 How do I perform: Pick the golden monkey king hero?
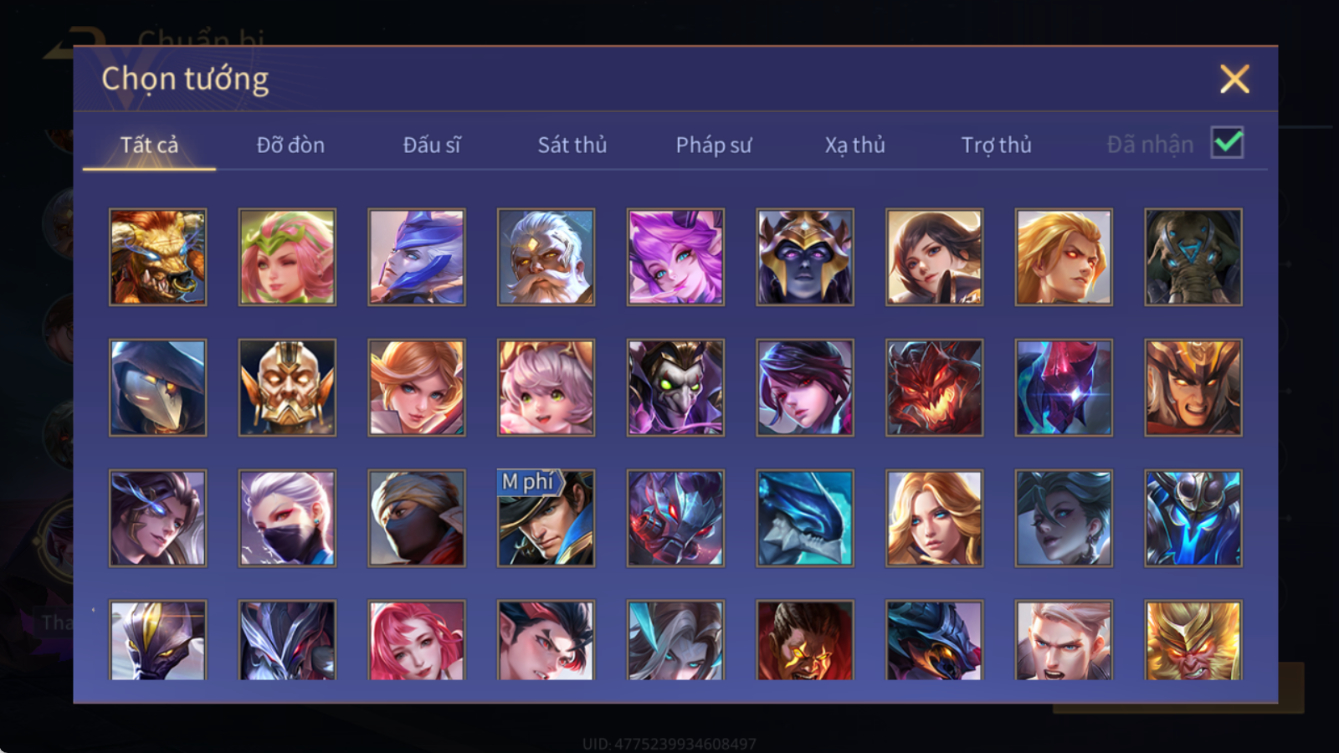tap(1194, 640)
